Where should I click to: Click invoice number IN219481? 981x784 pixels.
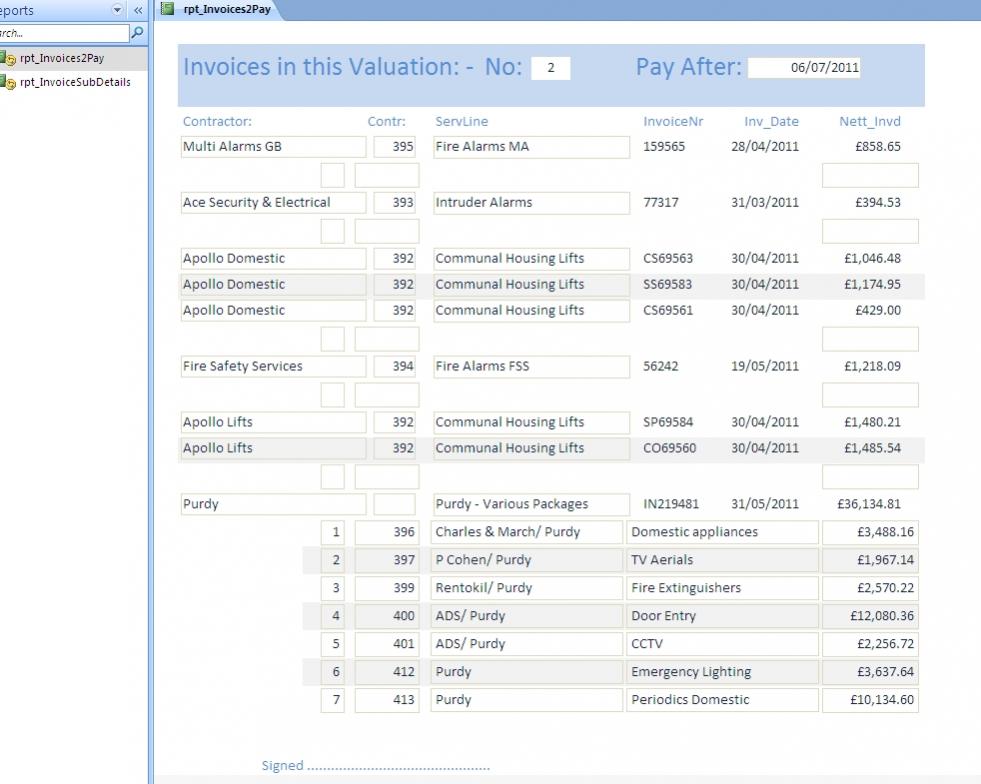pos(671,504)
